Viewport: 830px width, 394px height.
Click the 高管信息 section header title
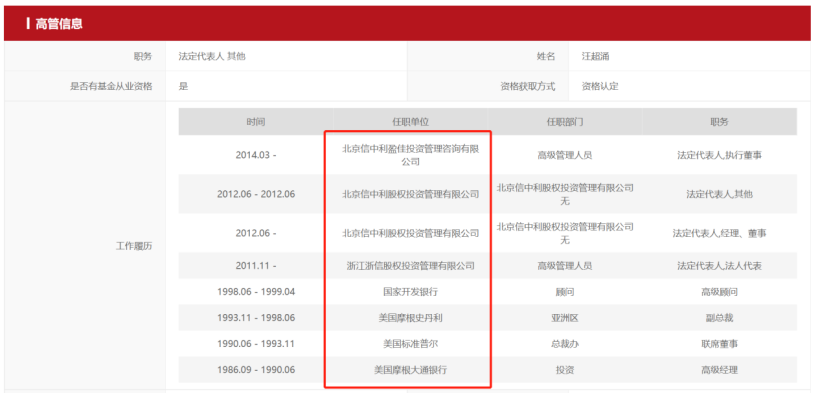coord(59,24)
